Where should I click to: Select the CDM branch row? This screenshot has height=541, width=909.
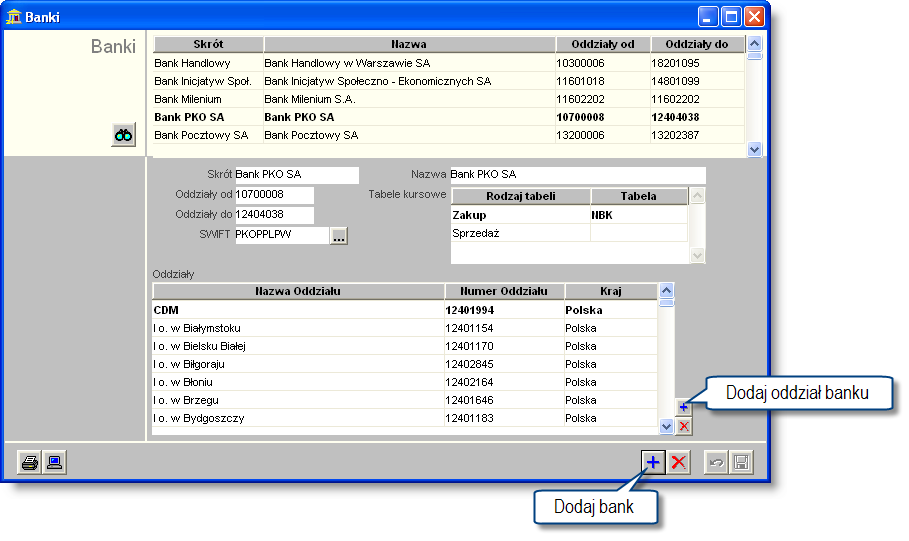coord(405,310)
